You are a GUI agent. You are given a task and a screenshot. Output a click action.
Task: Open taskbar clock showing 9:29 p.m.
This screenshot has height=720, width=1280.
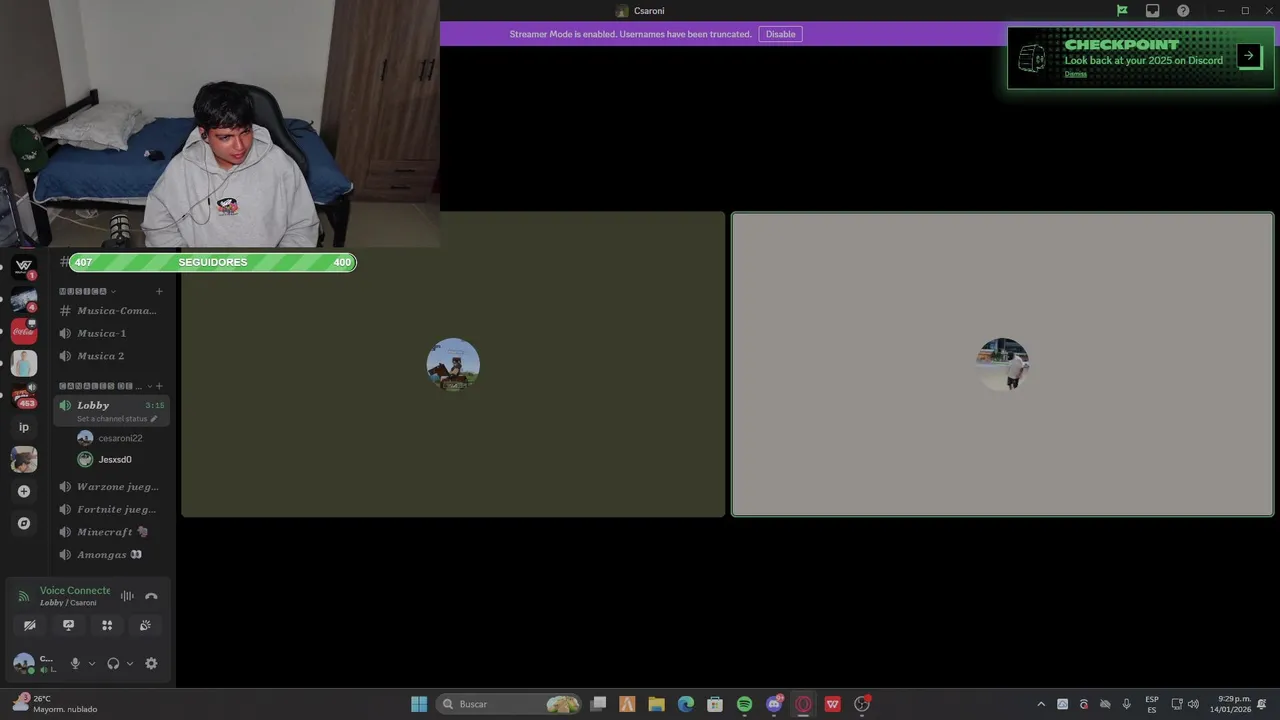click(1231, 704)
